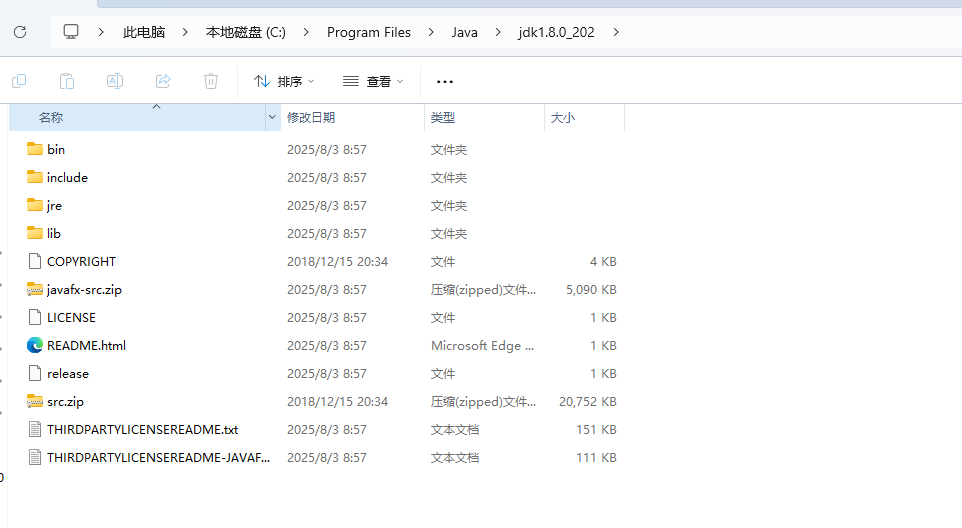
Task: Select THIRDPARTYLICENSEREADME-JAVAF... file name
Action: click(158, 458)
